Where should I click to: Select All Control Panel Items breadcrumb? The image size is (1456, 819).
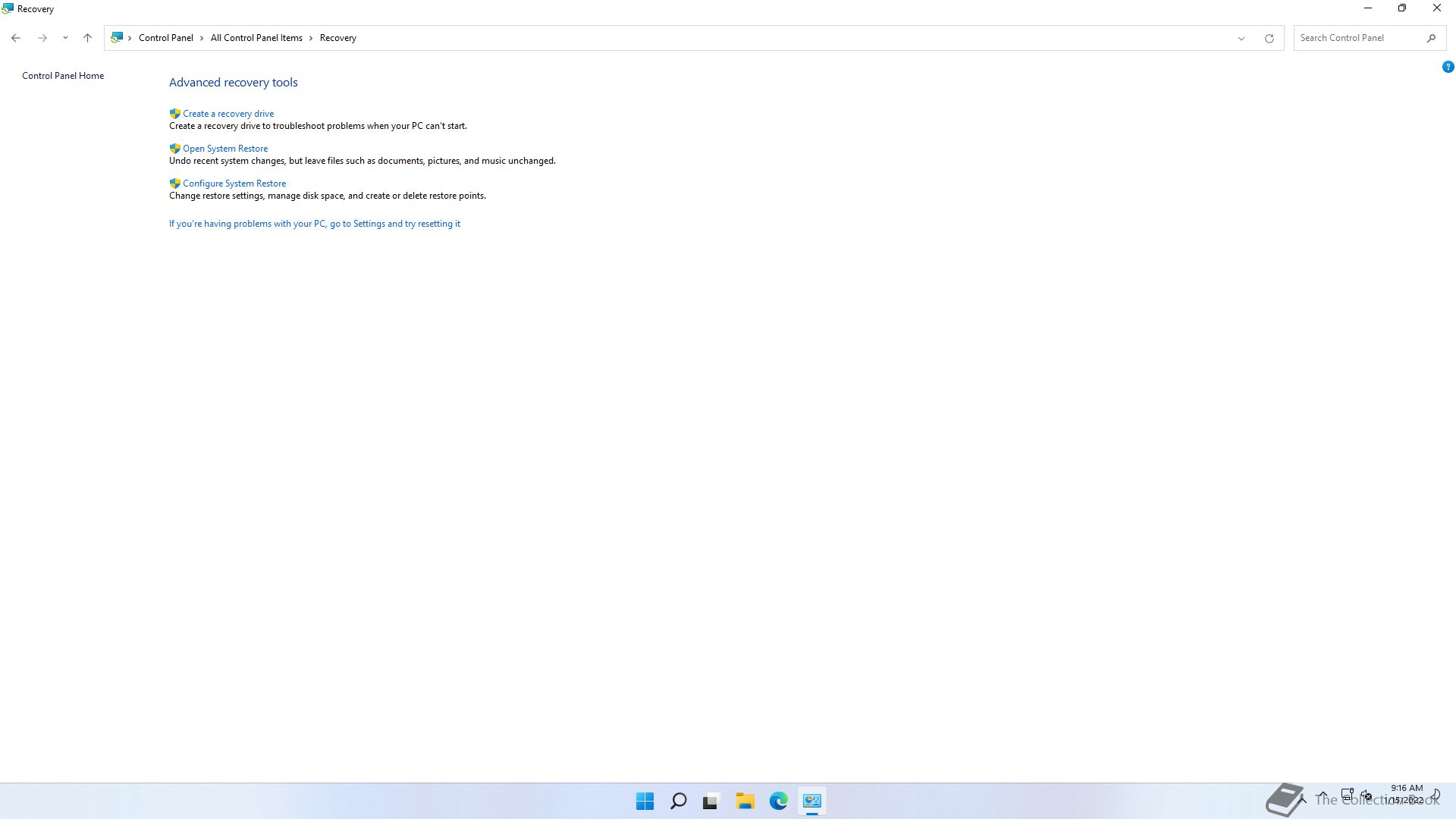coord(256,38)
